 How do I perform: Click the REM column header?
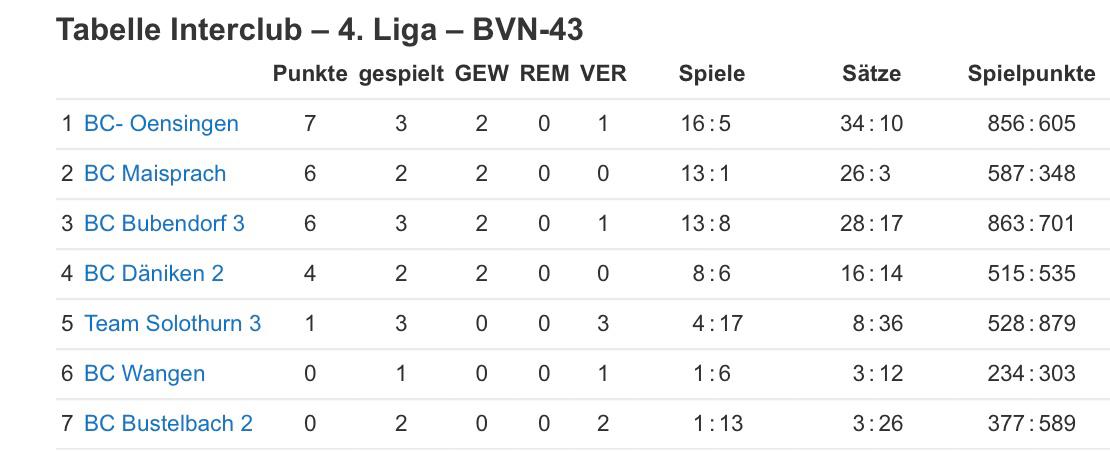coord(544,74)
